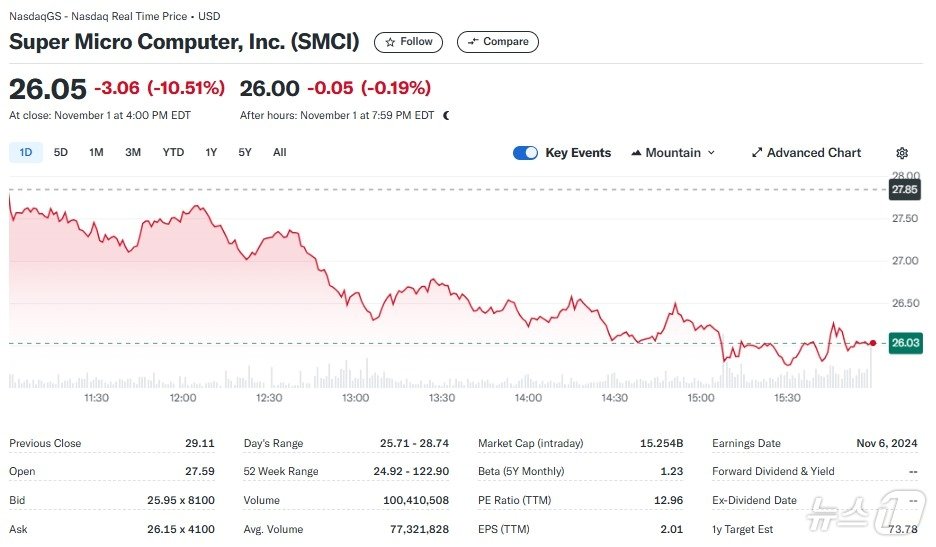Open chart settings gear icon
This screenshot has width=936, height=547.
[x=902, y=153]
